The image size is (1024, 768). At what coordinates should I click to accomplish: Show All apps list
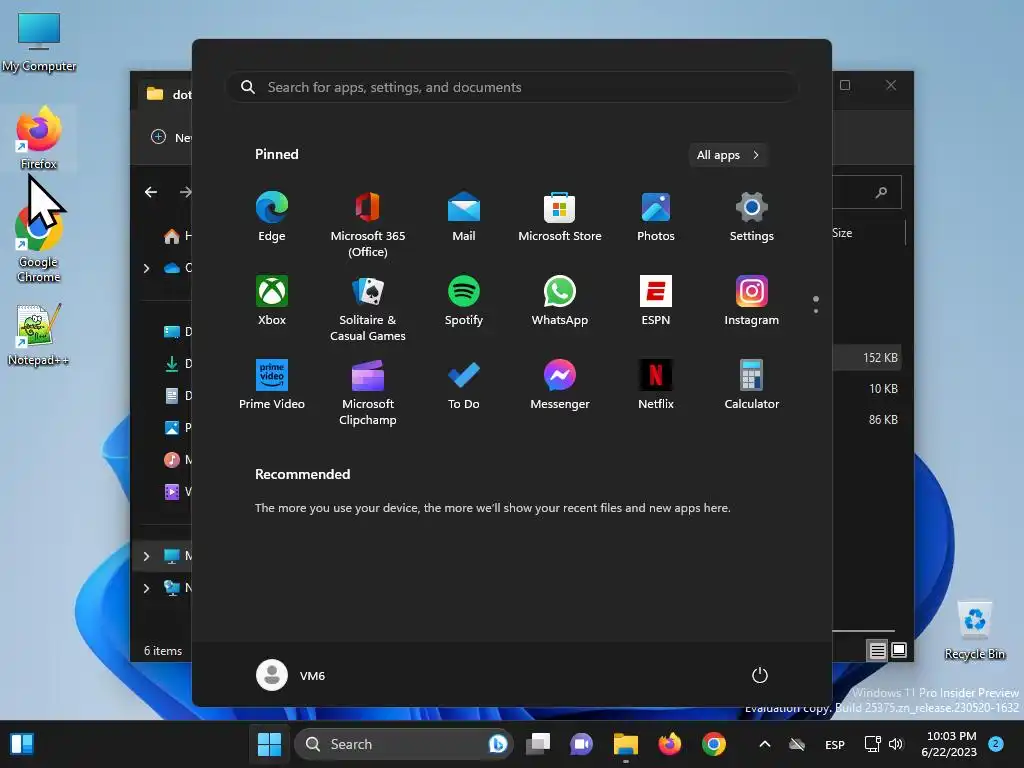(x=728, y=155)
